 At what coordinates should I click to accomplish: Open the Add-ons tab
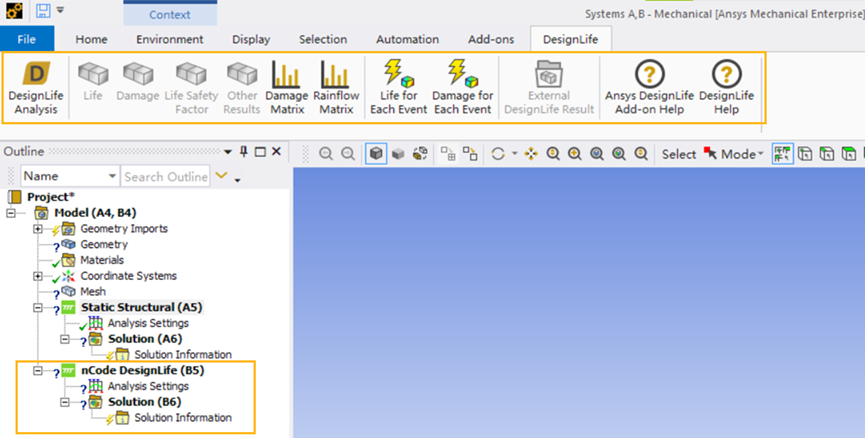click(491, 39)
